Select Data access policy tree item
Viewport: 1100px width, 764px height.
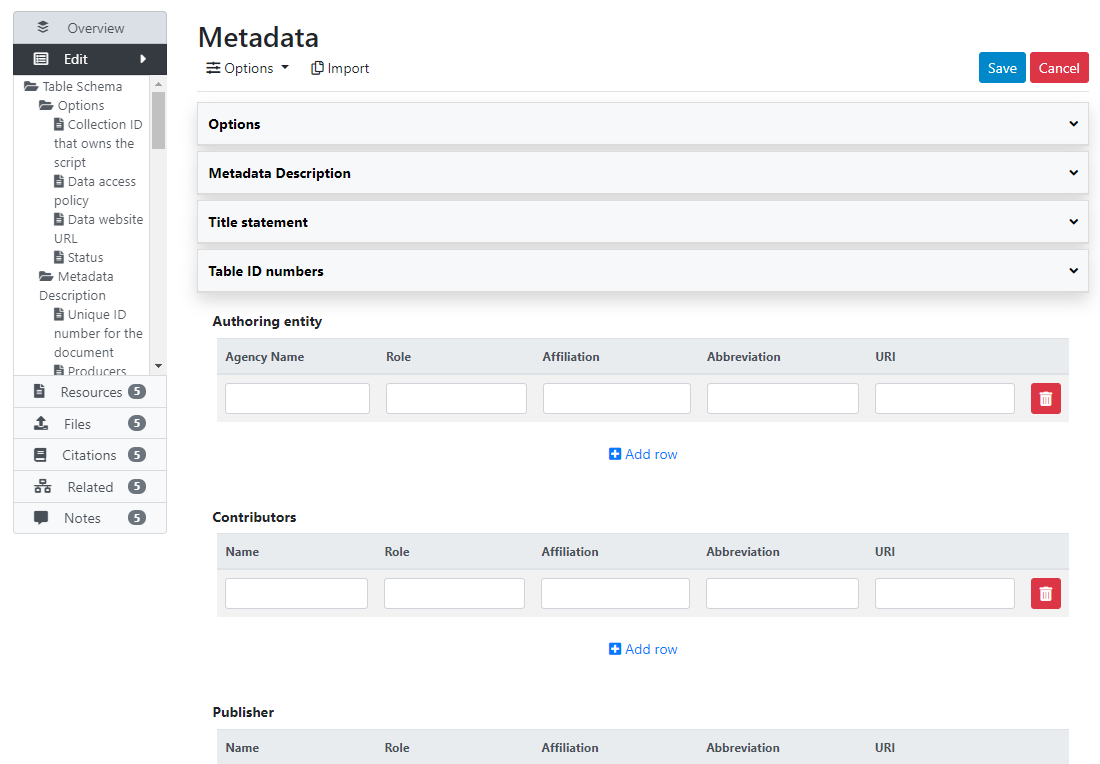(x=95, y=191)
